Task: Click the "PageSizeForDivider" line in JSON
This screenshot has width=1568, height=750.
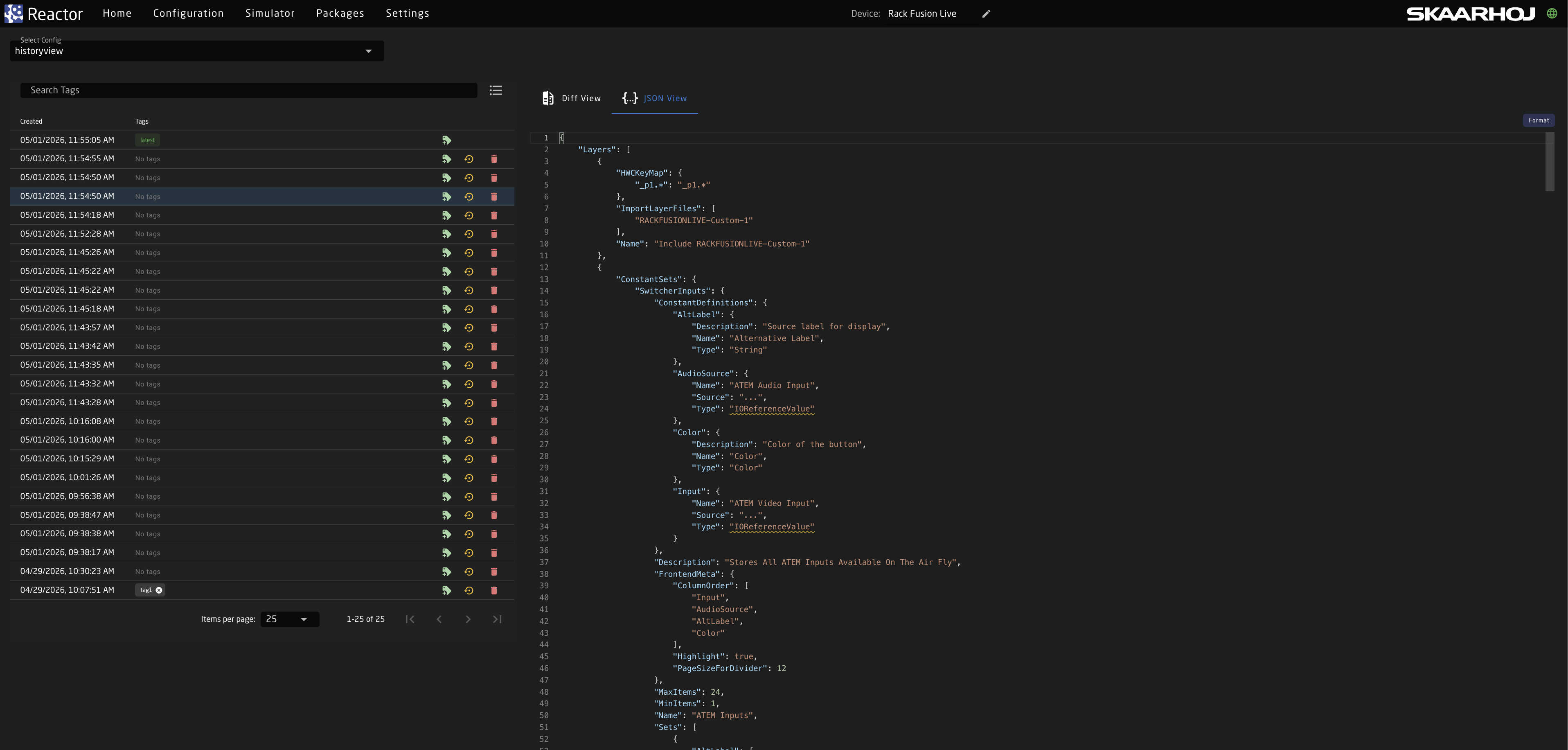Action: (729, 669)
